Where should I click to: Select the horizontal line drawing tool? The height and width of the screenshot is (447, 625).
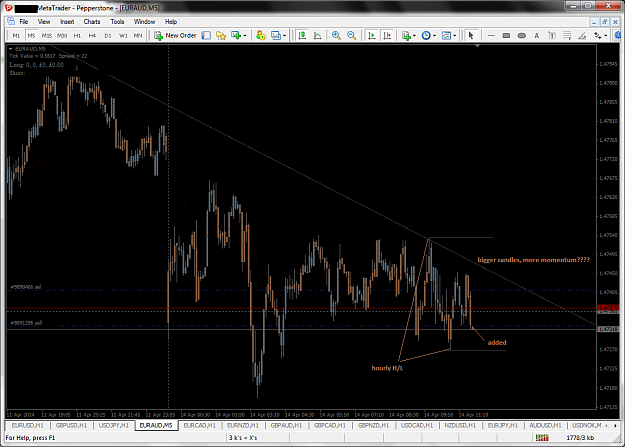(x=491, y=35)
